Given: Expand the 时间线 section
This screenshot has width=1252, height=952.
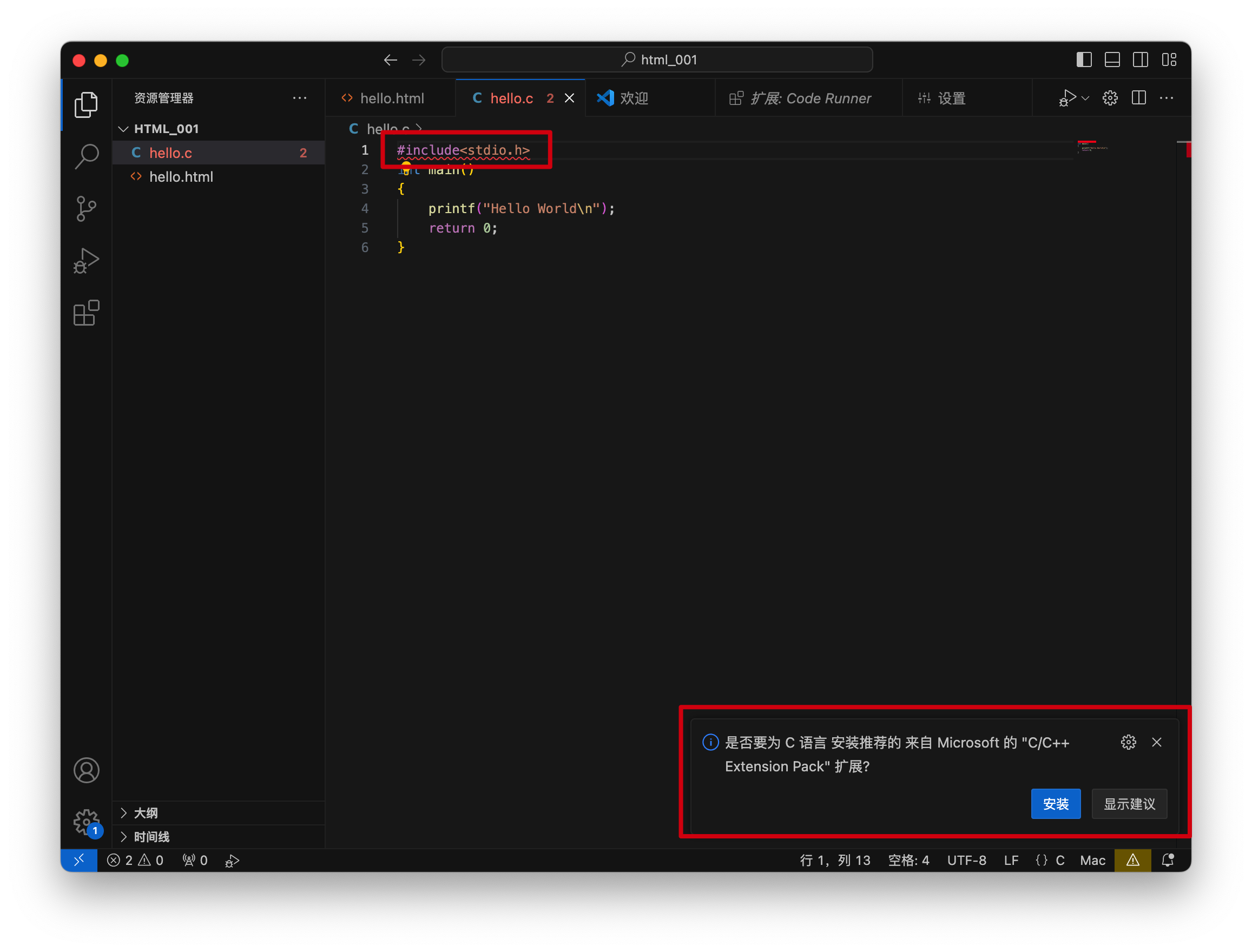Looking at the screenshot, I should point(218,837).
